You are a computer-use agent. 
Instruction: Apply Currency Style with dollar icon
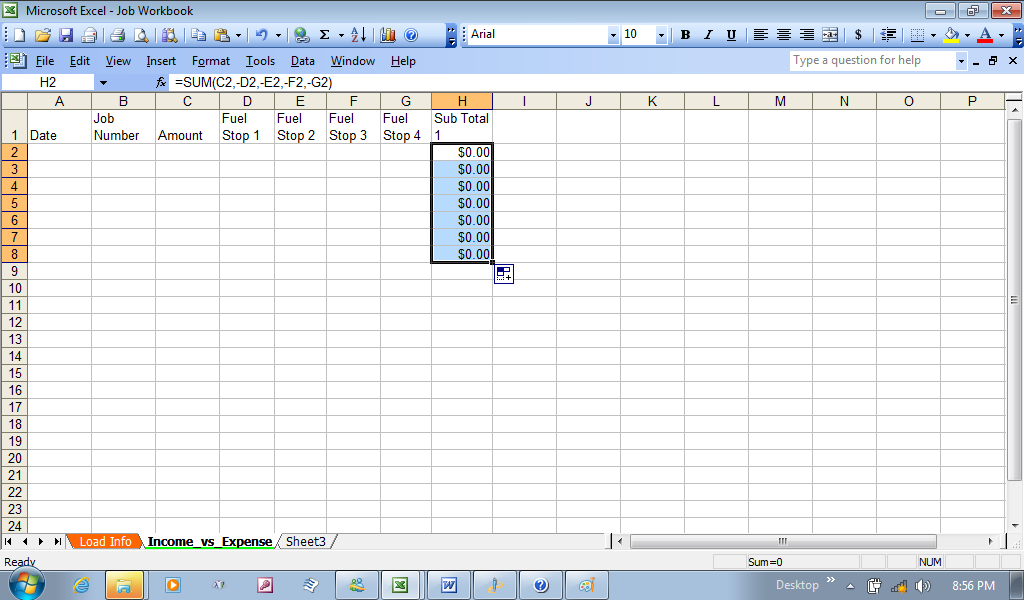pos(858,35)
